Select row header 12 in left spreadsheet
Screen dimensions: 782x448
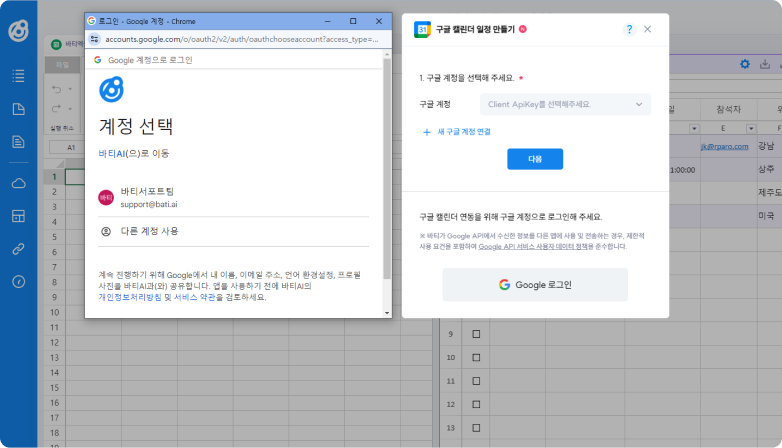tap(54, 343)
